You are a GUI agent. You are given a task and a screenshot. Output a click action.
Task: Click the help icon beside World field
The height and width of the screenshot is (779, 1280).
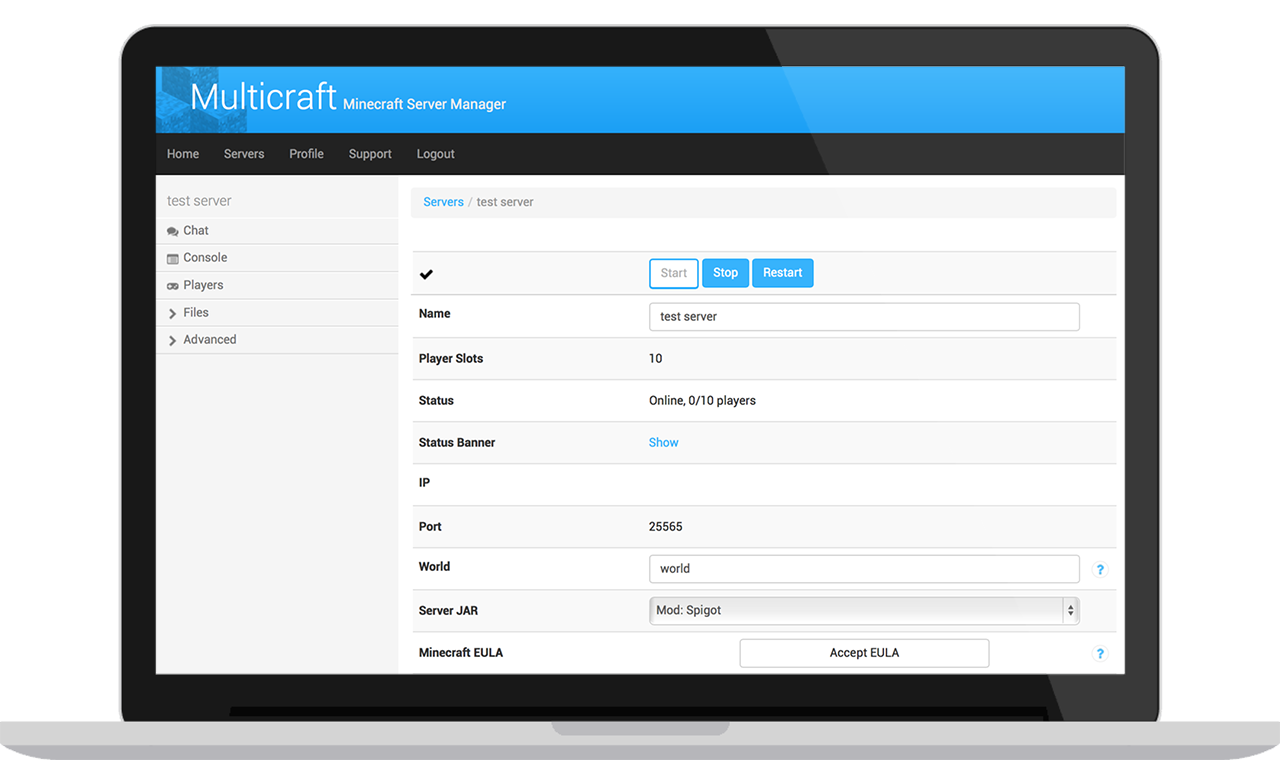point(1100,570)
